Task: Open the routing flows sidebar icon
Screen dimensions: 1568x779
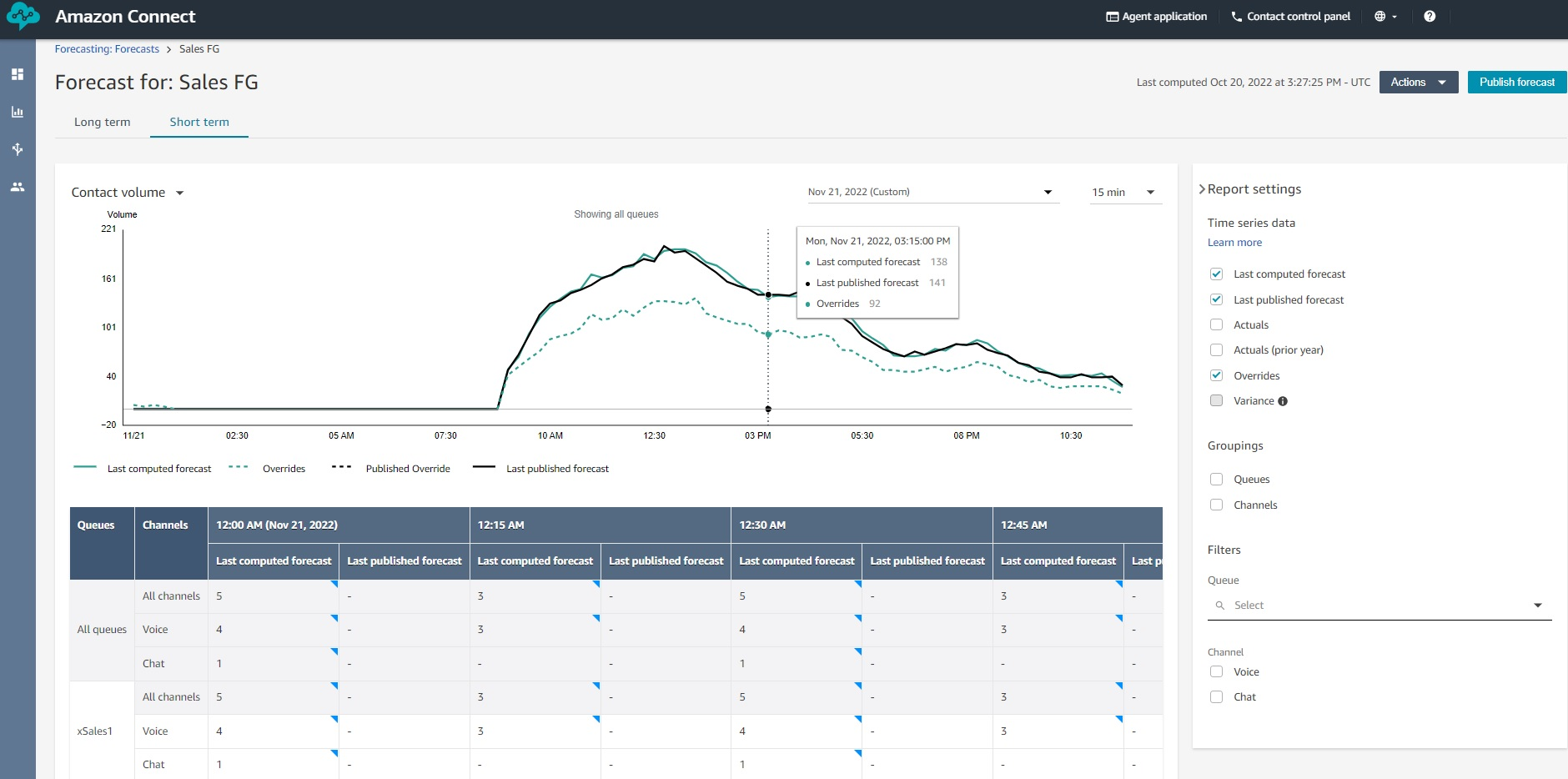Action: point(18,149)
